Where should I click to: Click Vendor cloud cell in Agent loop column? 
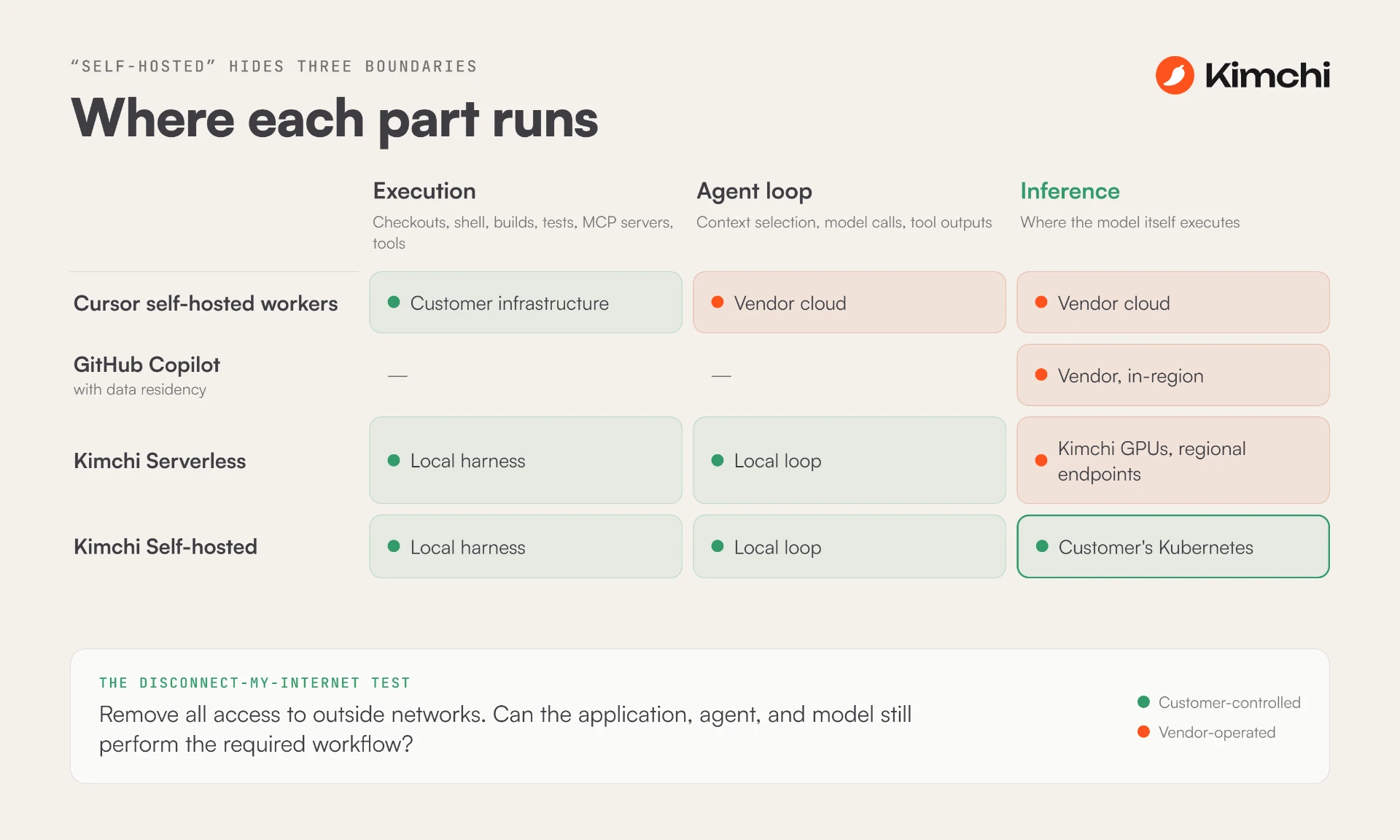click(x=849, y=303)
